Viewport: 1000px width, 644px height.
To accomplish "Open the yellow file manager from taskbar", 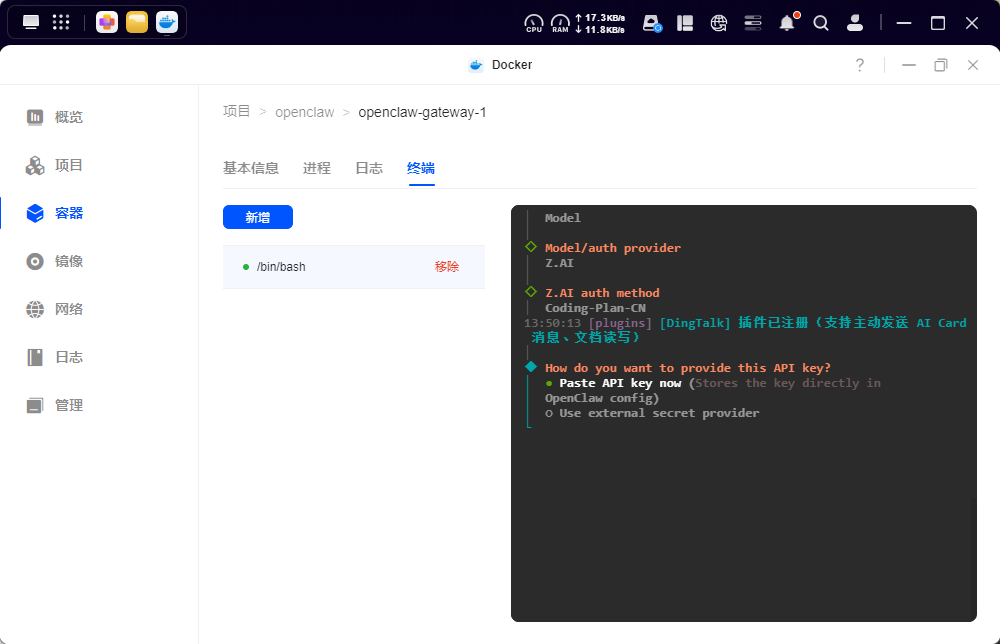I will click(x=139, y=21).
